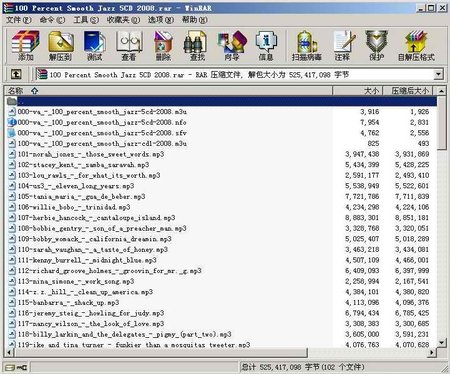Open the 帮助 (Help) menu
Screen dimensions: 450x374
point(195,20)
